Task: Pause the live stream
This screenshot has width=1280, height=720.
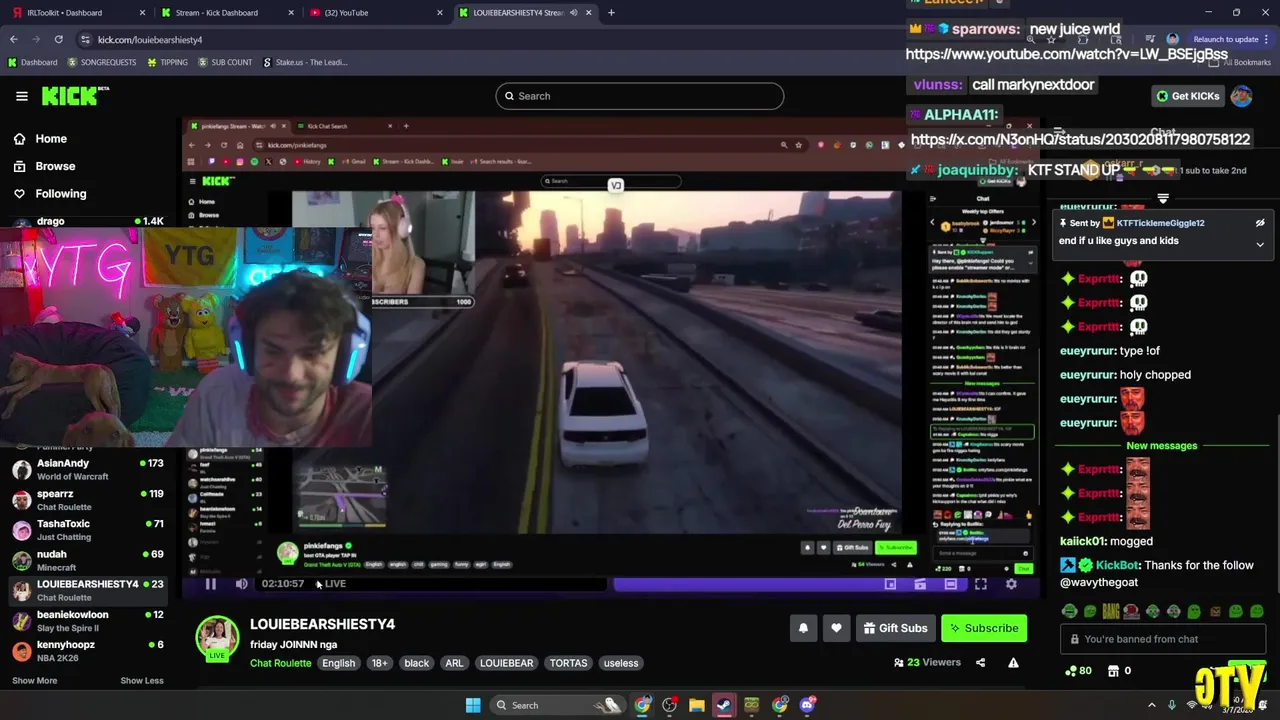Action: (x=211, y=584)
